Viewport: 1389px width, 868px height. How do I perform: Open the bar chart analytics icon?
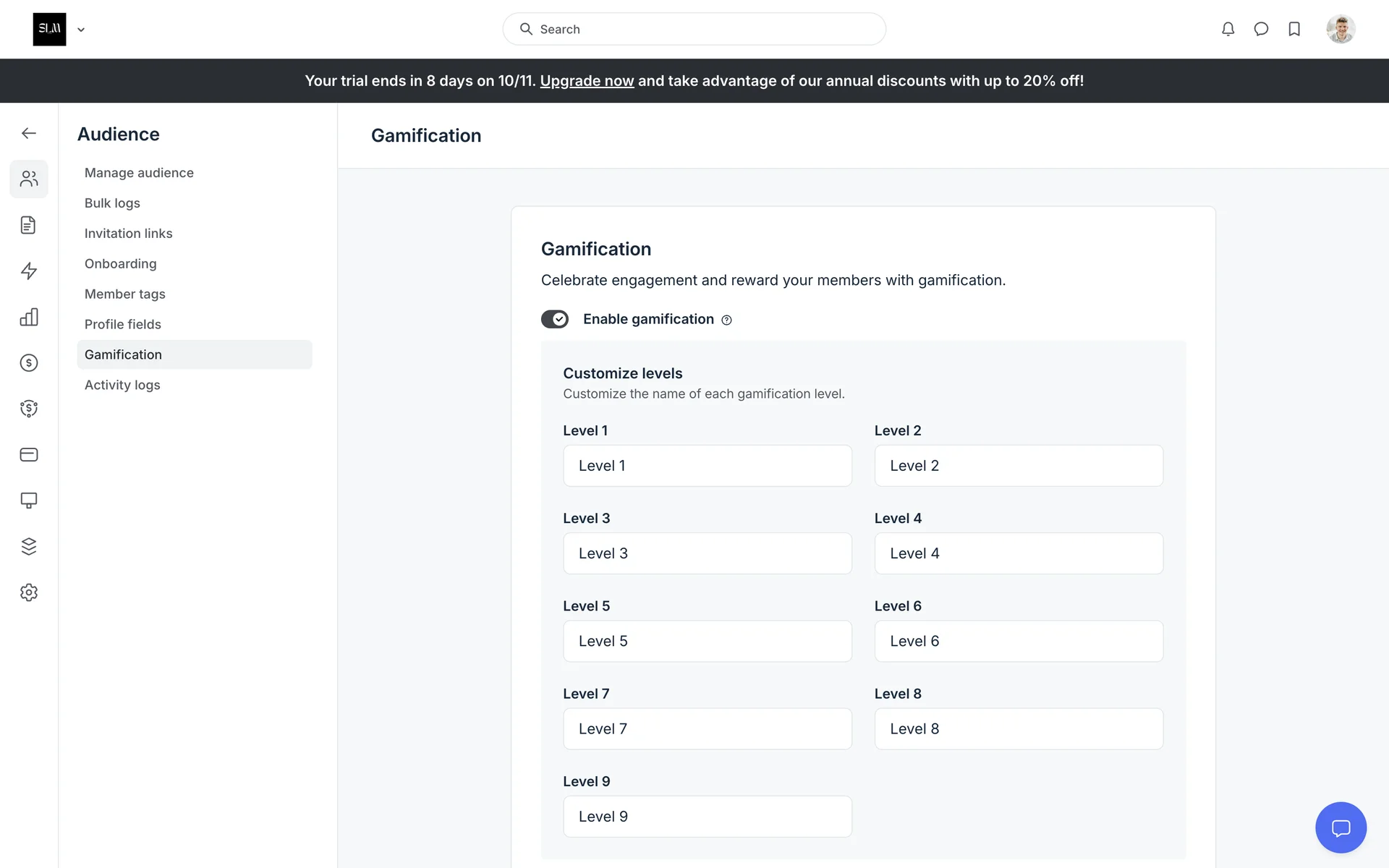tap(29, 317)
